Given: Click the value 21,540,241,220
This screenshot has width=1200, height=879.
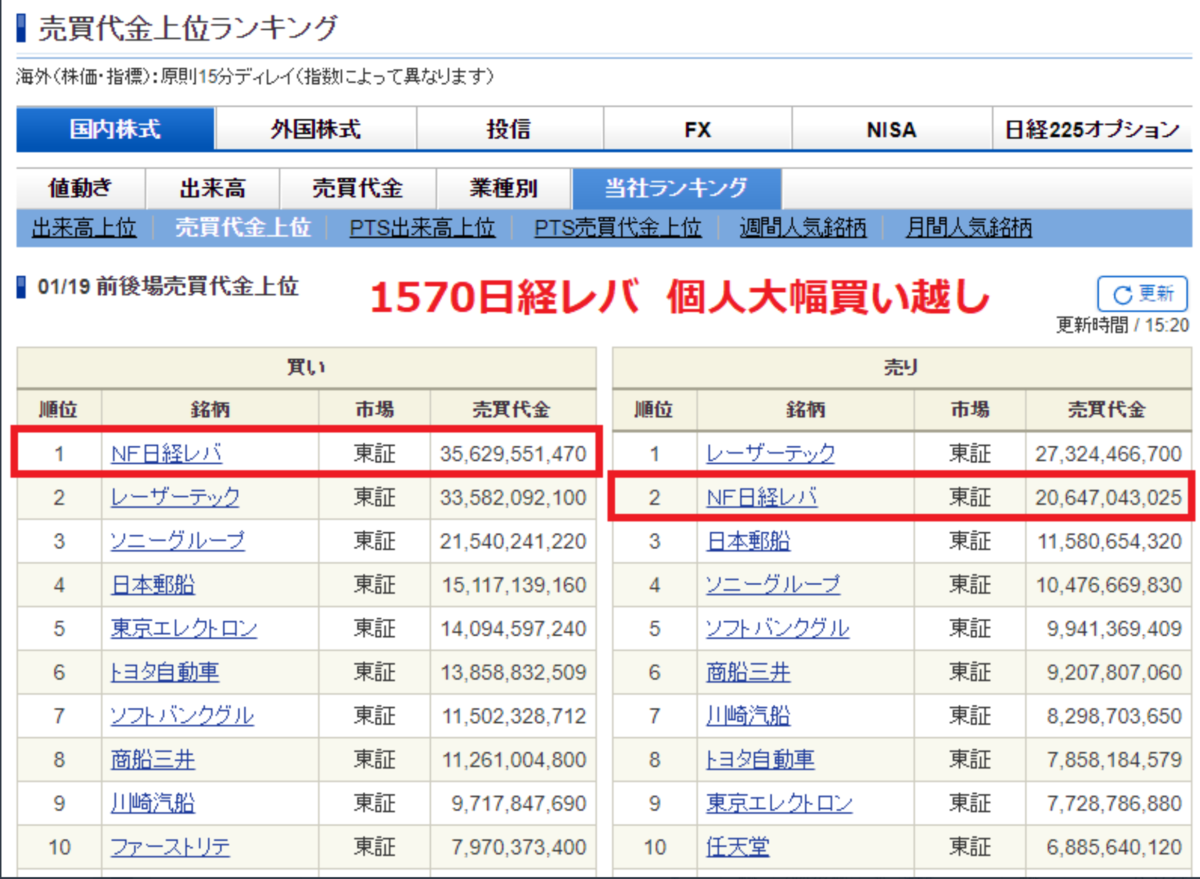Looking at the screenshot, I should 513,541.
